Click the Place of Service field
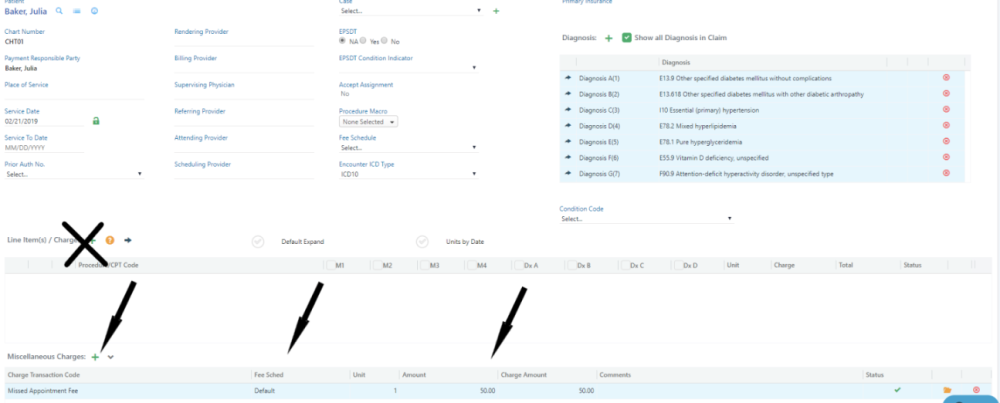Screen dimensions: 1000x403 (x=75, y=94)
